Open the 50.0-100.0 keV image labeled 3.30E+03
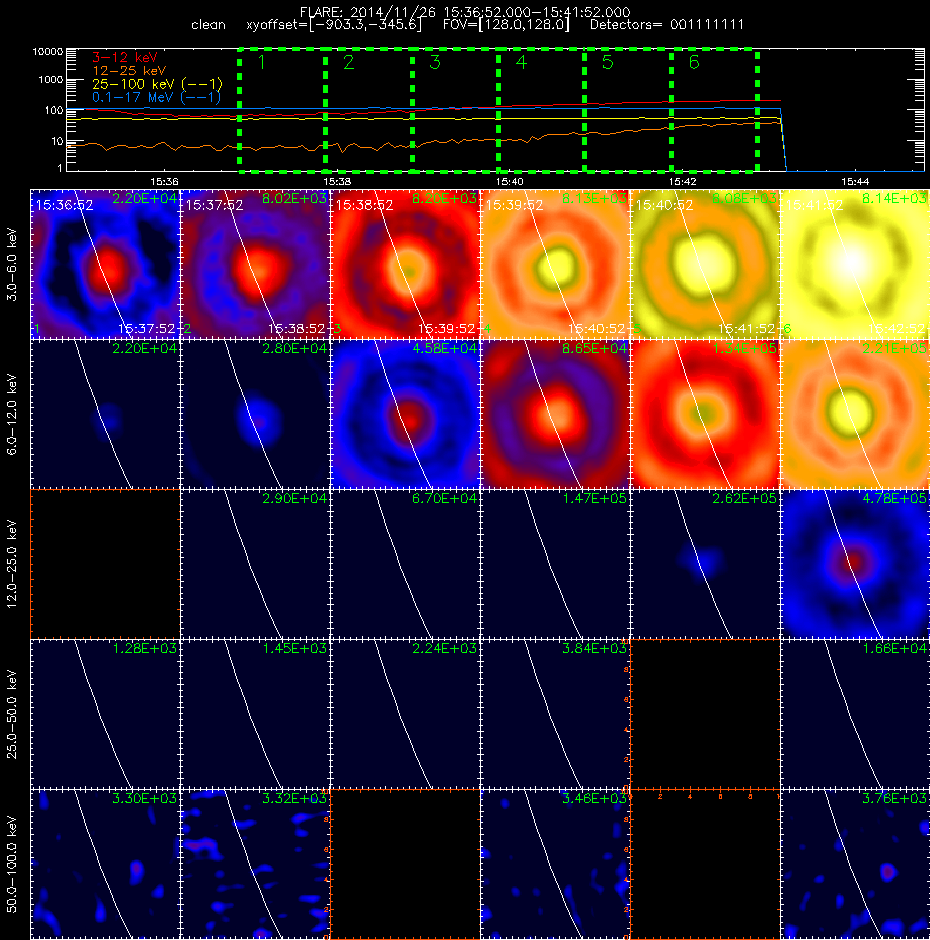Screen dimensions: 930x940 click(x=105, y=864)
